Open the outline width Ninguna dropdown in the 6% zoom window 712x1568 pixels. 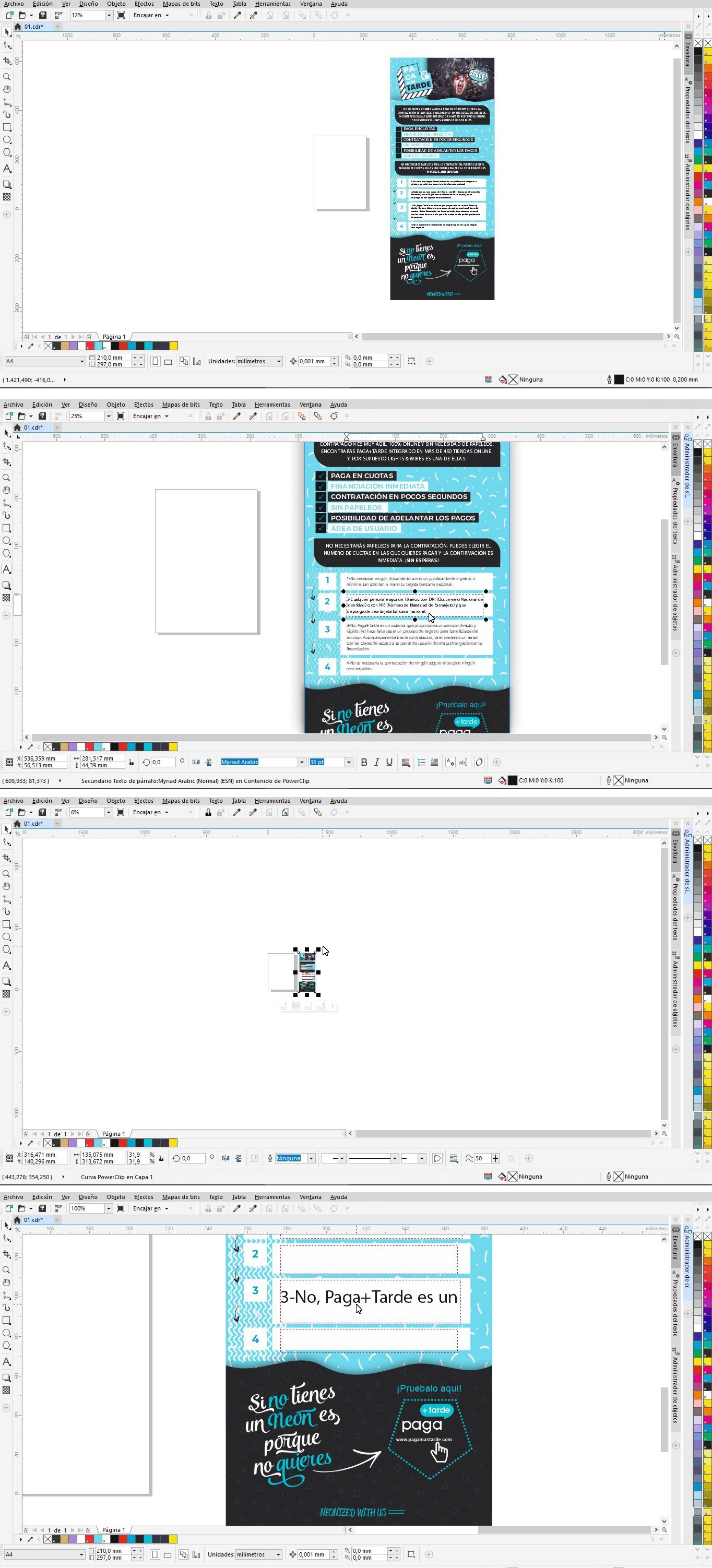(x=311, y=1158)
